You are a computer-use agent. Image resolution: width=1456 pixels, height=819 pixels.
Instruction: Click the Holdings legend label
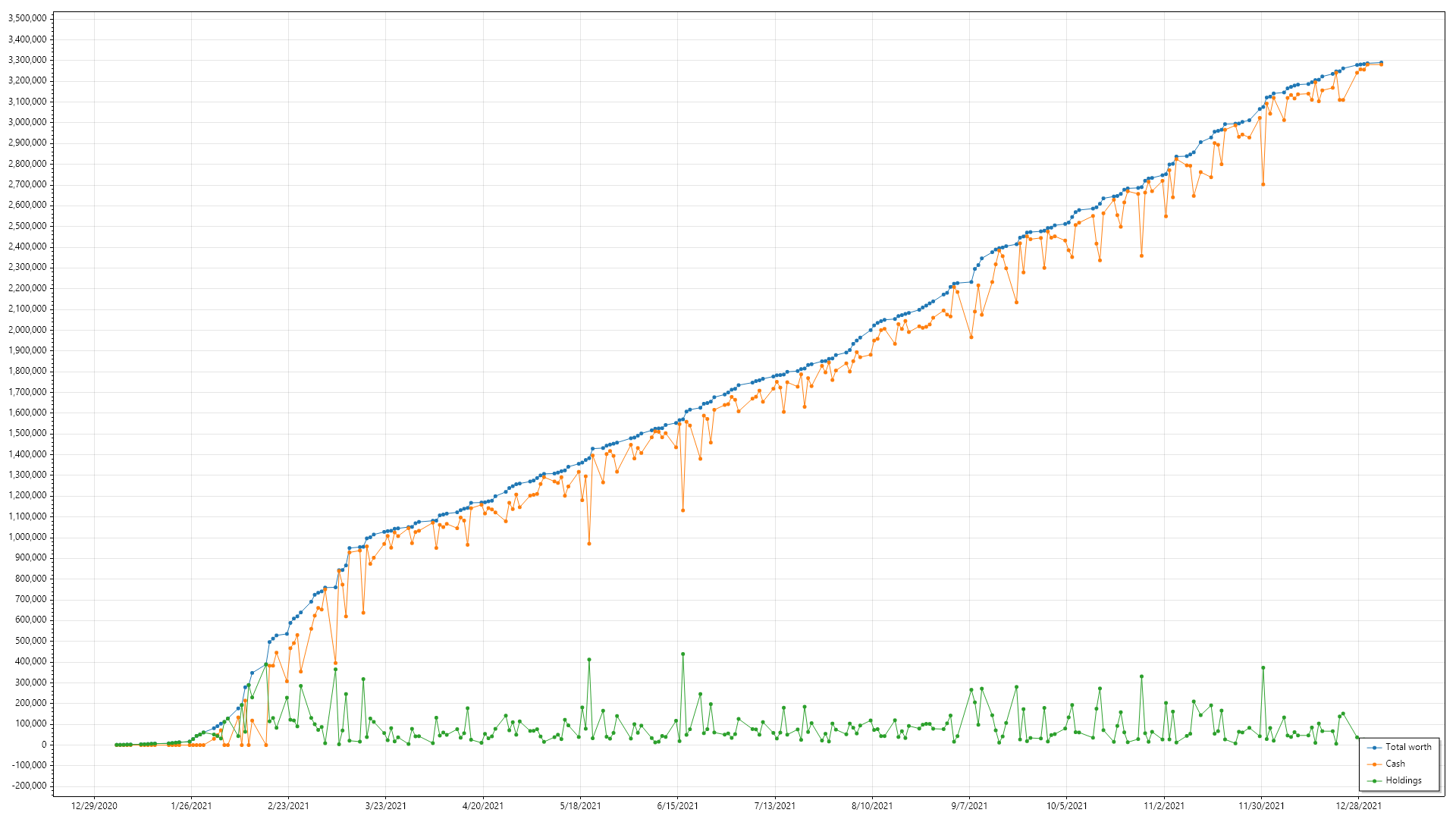1403,780
